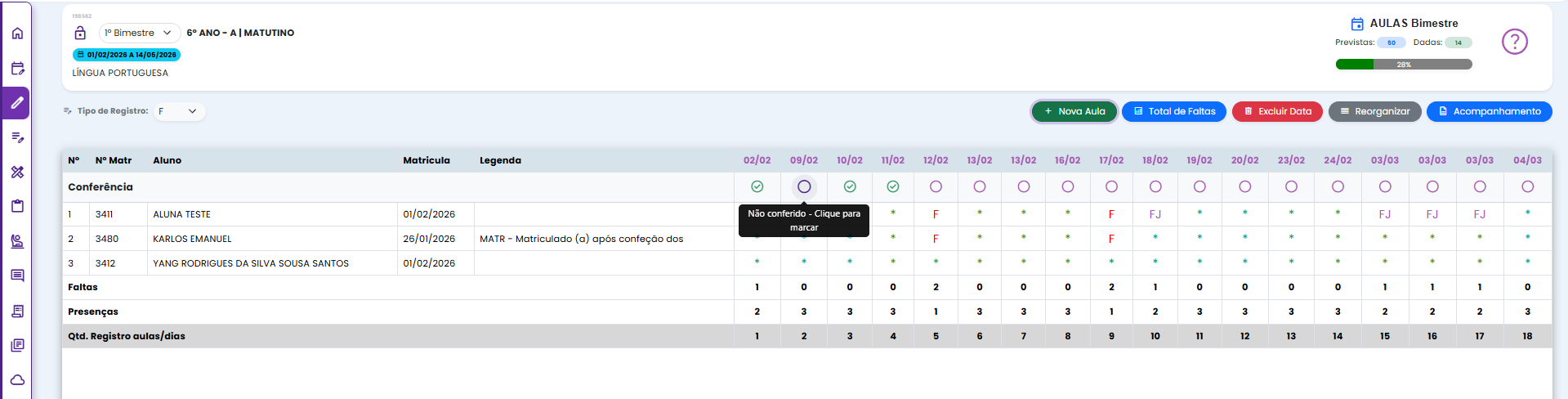
Task: Select the 04/03 date column header
Action: 1526,160
